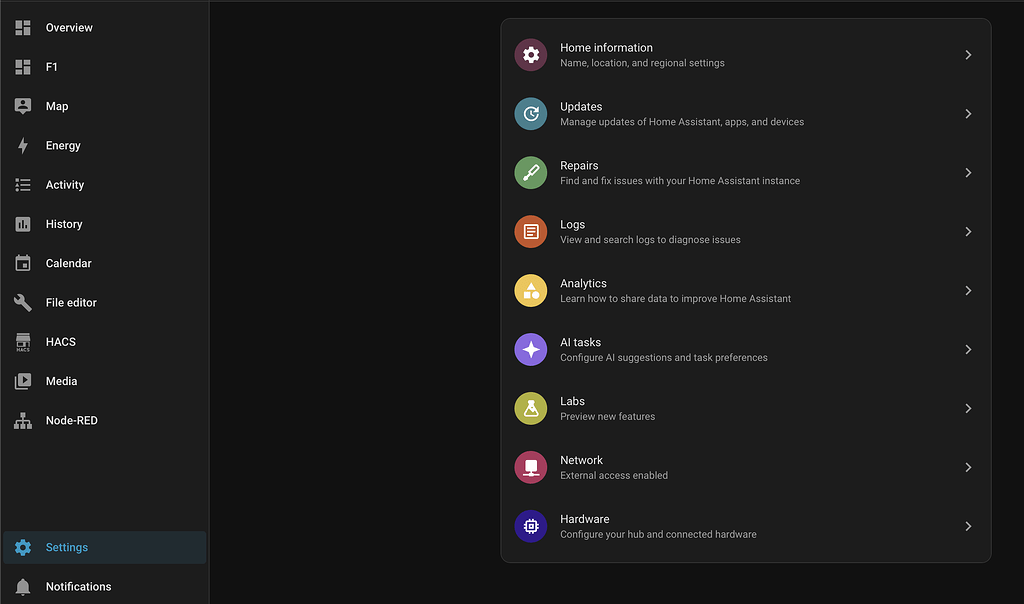Click 'Name, location, and regional settings'

coord(642,63)
